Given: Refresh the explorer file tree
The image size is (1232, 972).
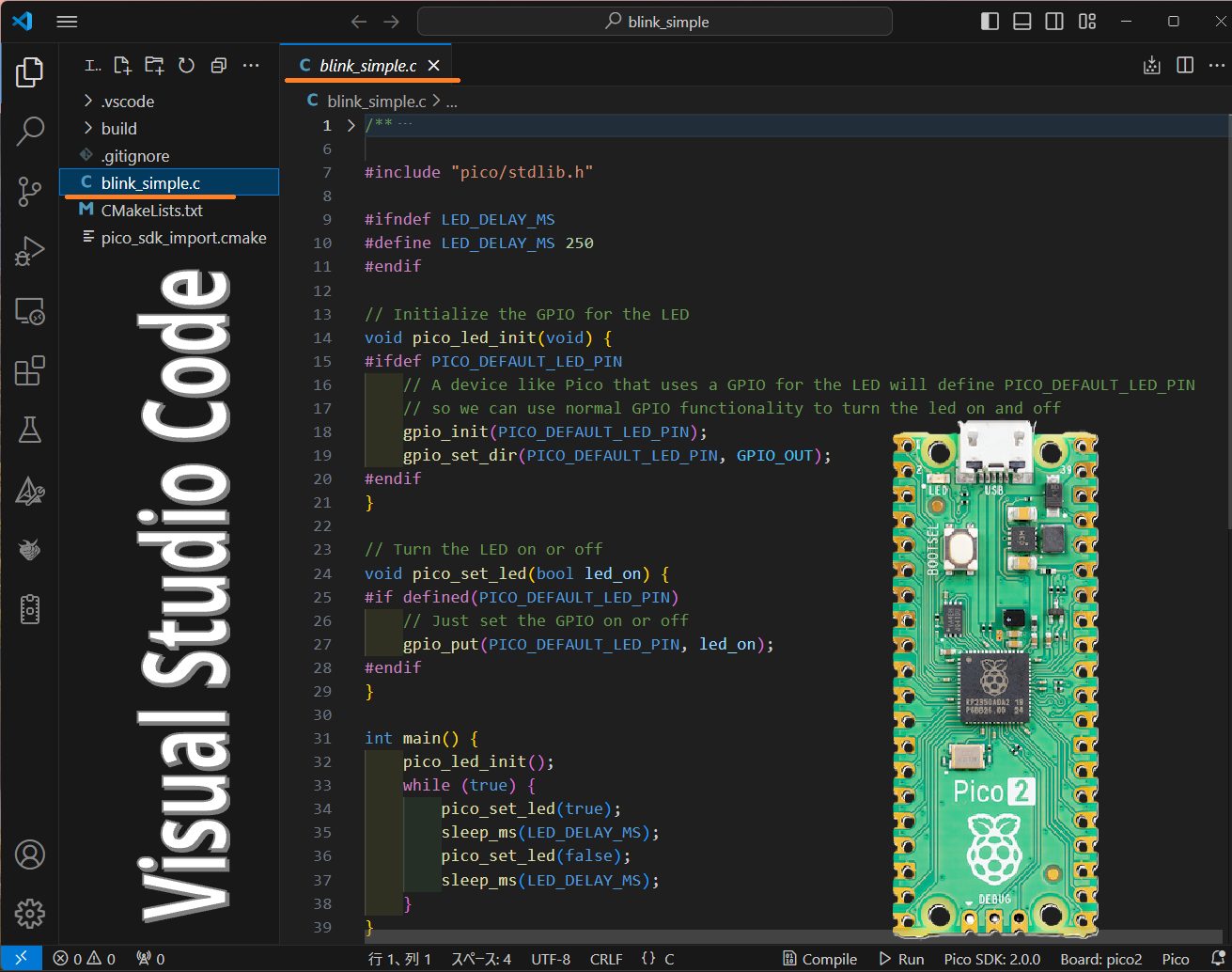Looking at the screenshot, I should (x=187, y=66).
